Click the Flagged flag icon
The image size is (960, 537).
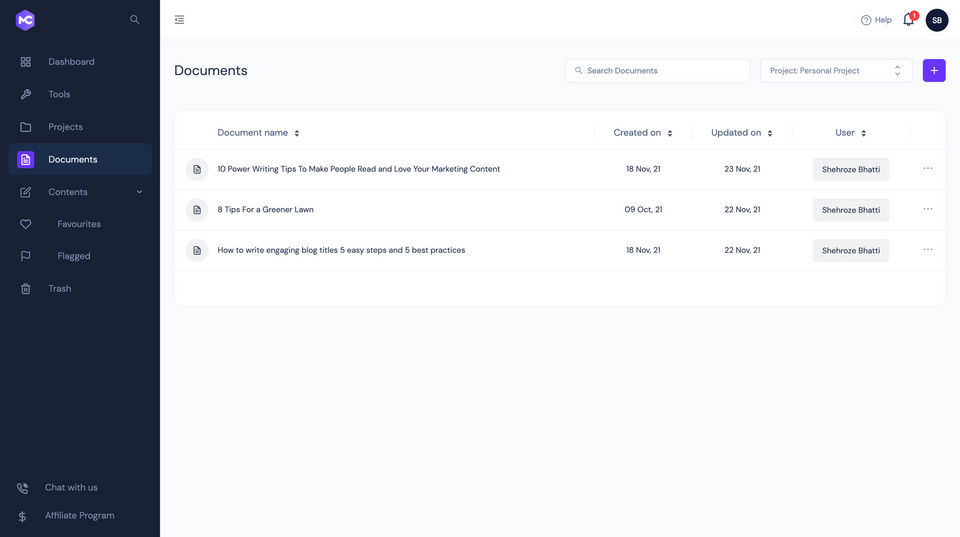click(26, 256)
